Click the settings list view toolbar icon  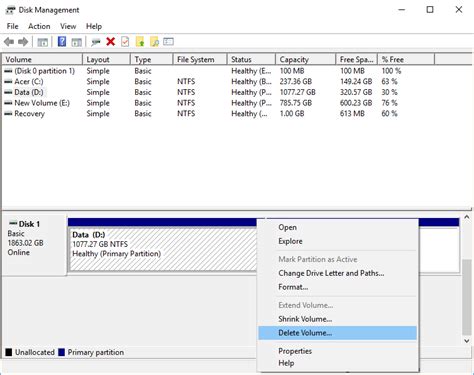click(x=168, y=42)
